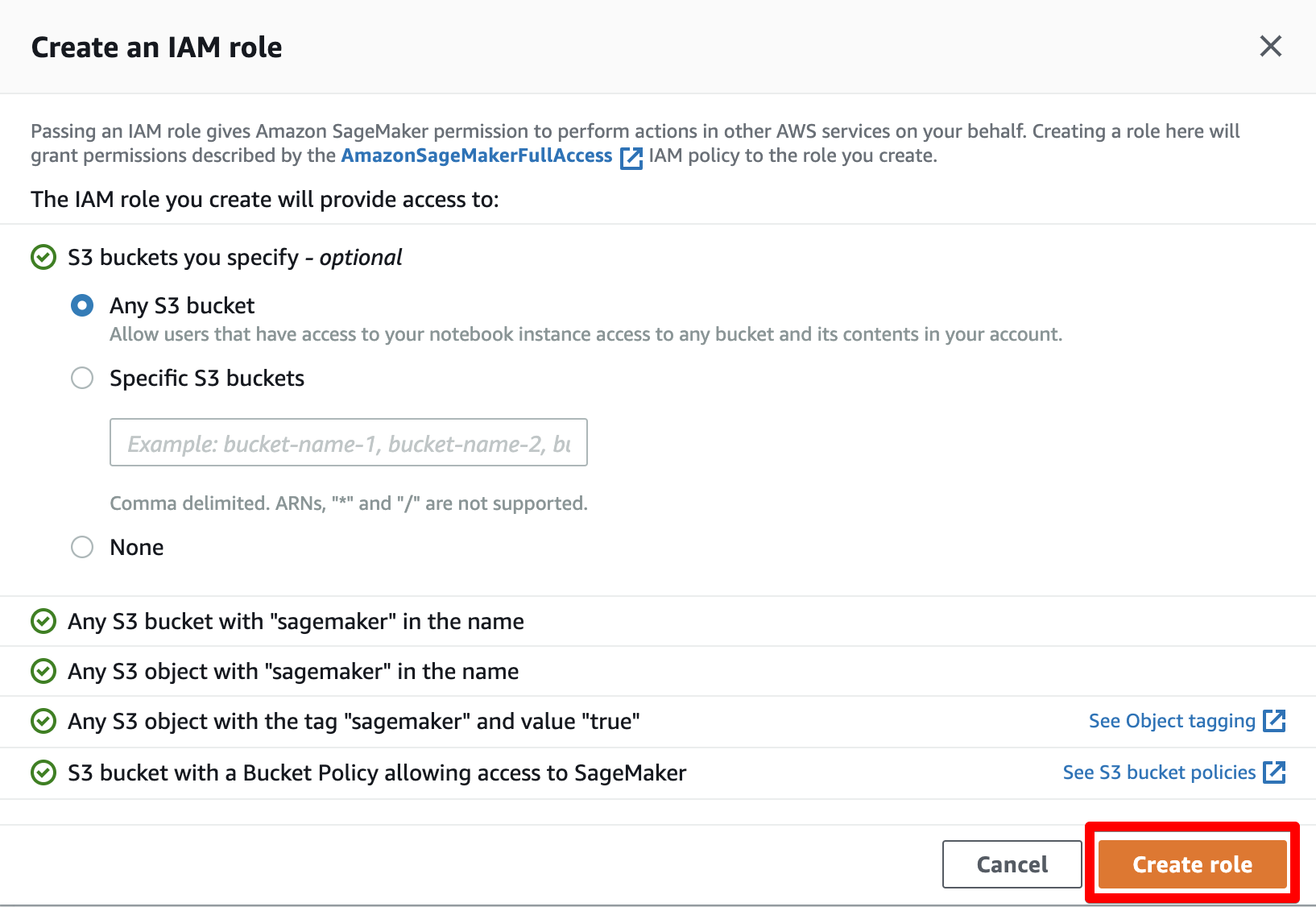
Task: Click check icon for S3 object with "sagemaker" name
Action: (x=43, y=671)
